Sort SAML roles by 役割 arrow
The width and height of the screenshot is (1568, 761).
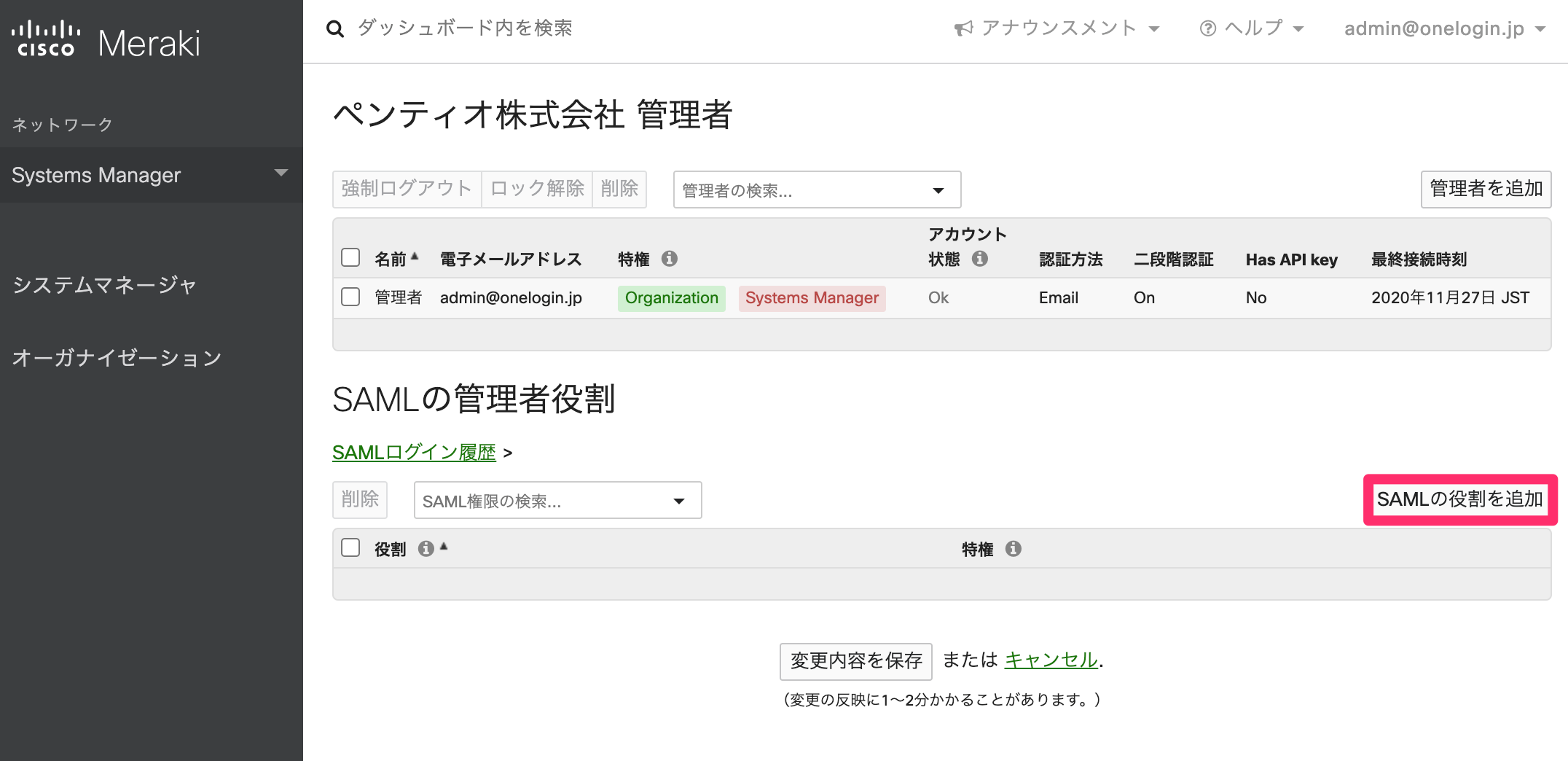click(444, 546)
